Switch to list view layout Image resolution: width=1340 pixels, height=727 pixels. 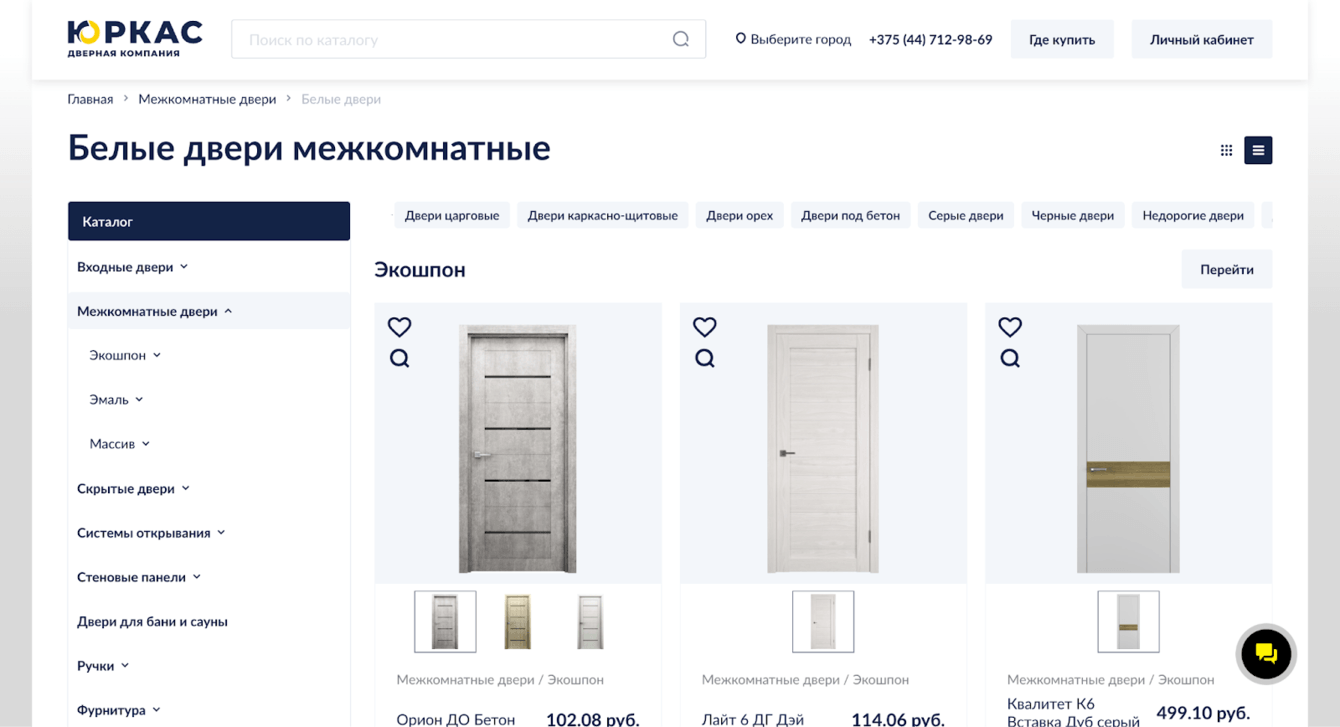point(1258,150)
